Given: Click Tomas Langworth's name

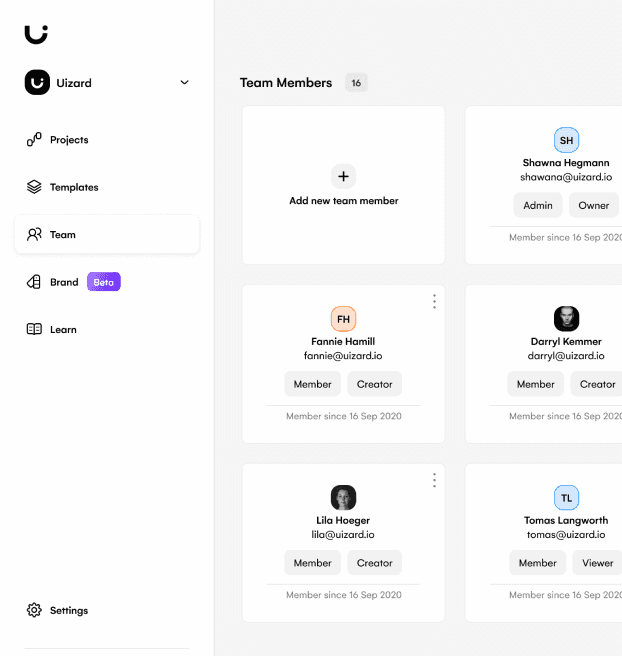Looking at the screenshot, I should 566,520.
